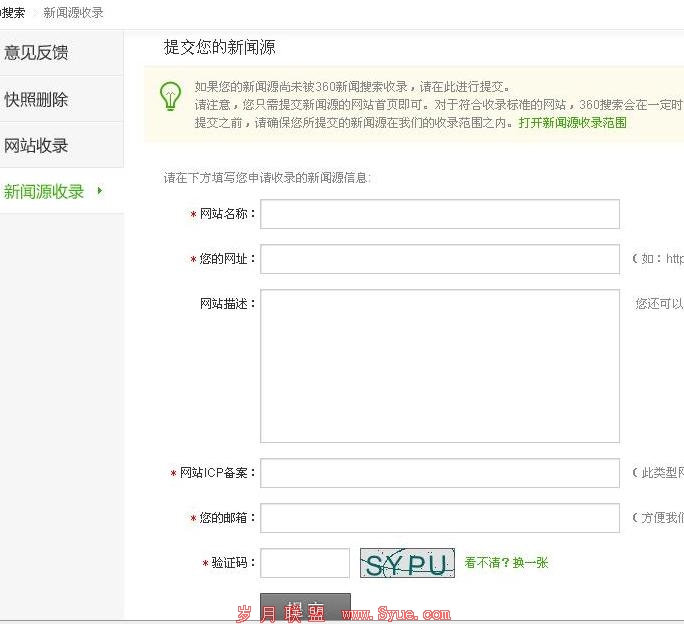The height and width of the screenshot is (624, 684).
Task: Open 打开新闻源收录范围 link
Action: click(572, 123)
